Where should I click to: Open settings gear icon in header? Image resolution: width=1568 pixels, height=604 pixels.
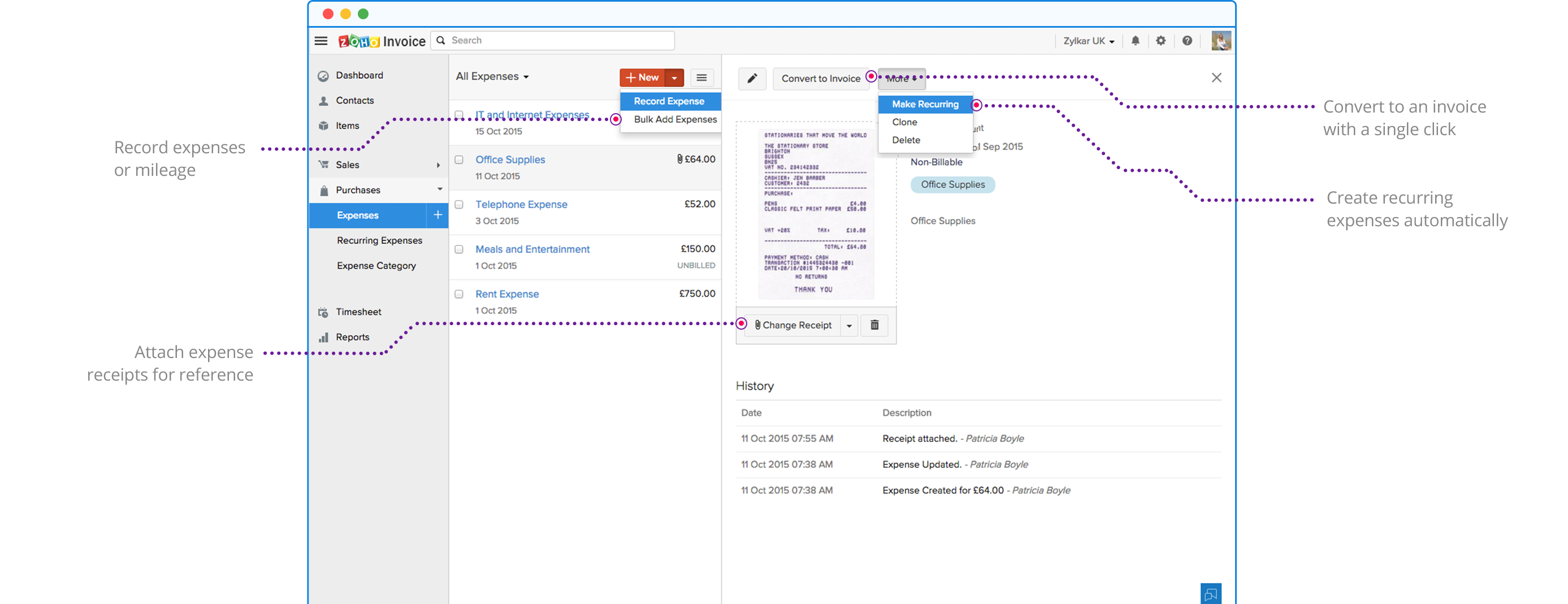coord(1161,41)
